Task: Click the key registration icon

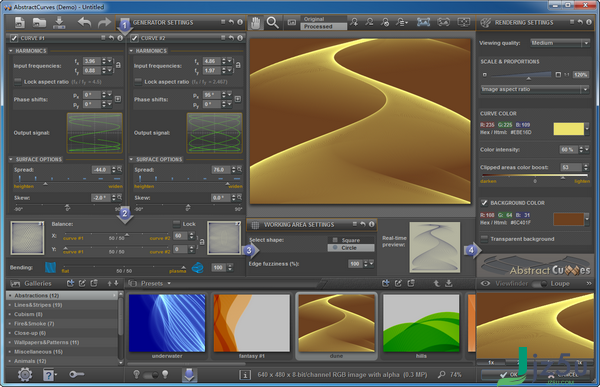Action: click(76, 374)
